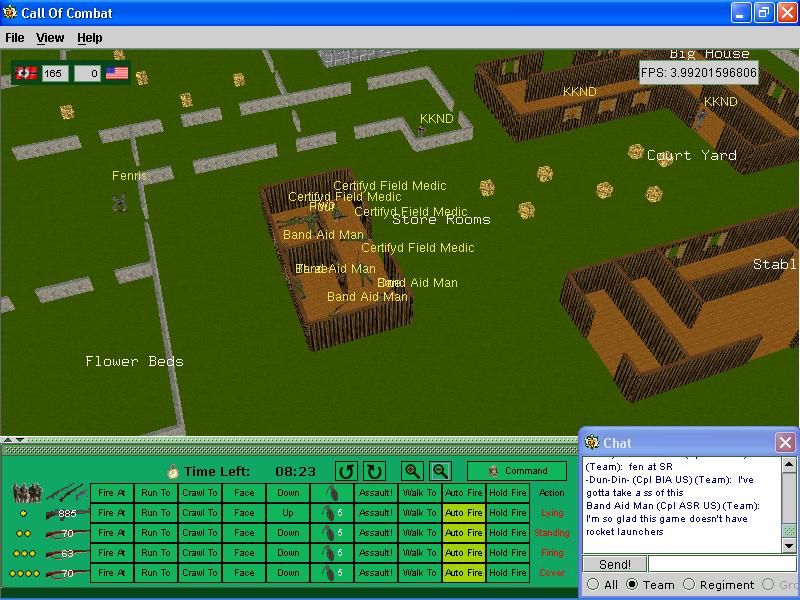Send the chat message with Send!
Viewport: 800px width, 600px height.
pos(615,564)
